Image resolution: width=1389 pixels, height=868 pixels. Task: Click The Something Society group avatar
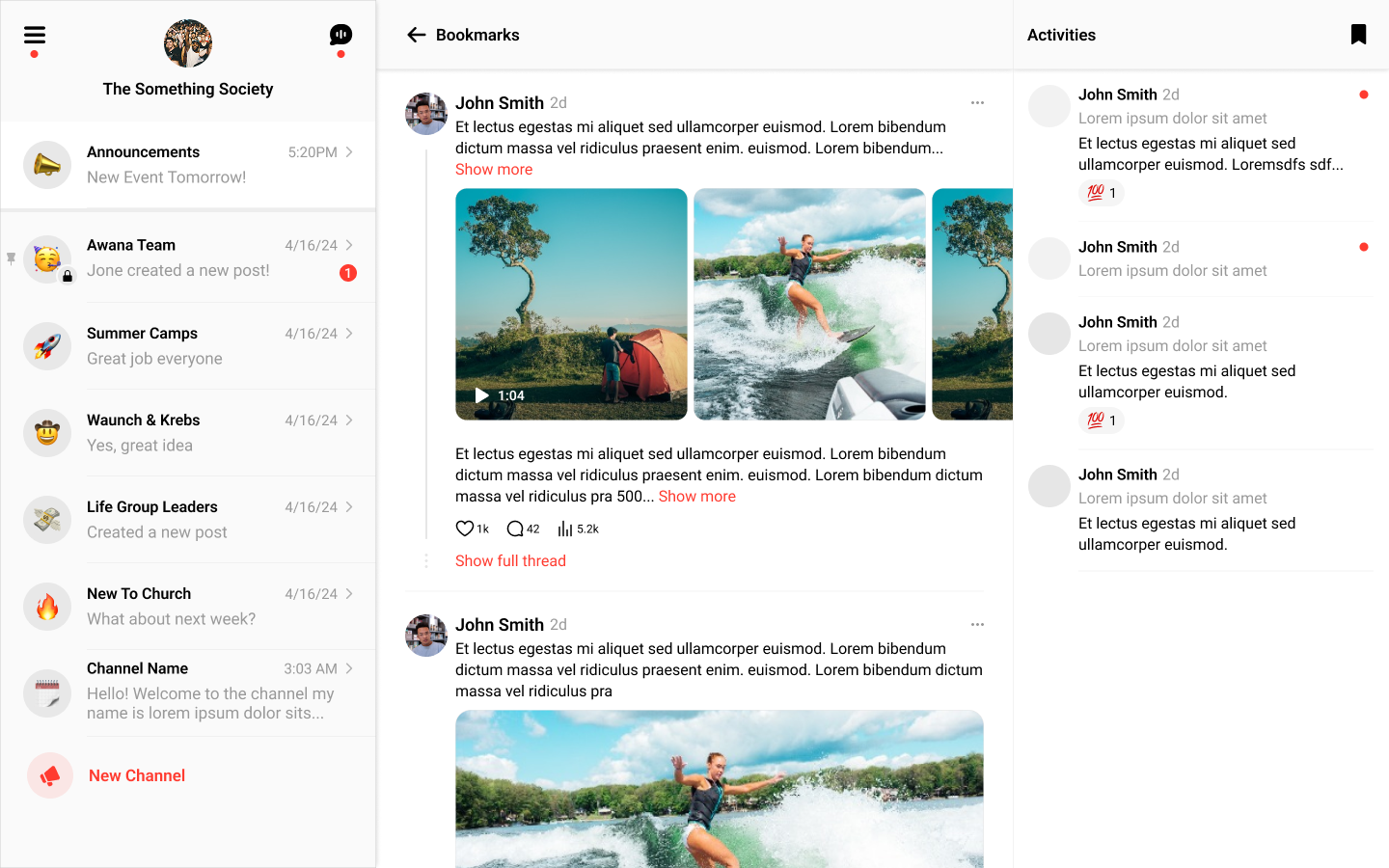tap(188, 43)
